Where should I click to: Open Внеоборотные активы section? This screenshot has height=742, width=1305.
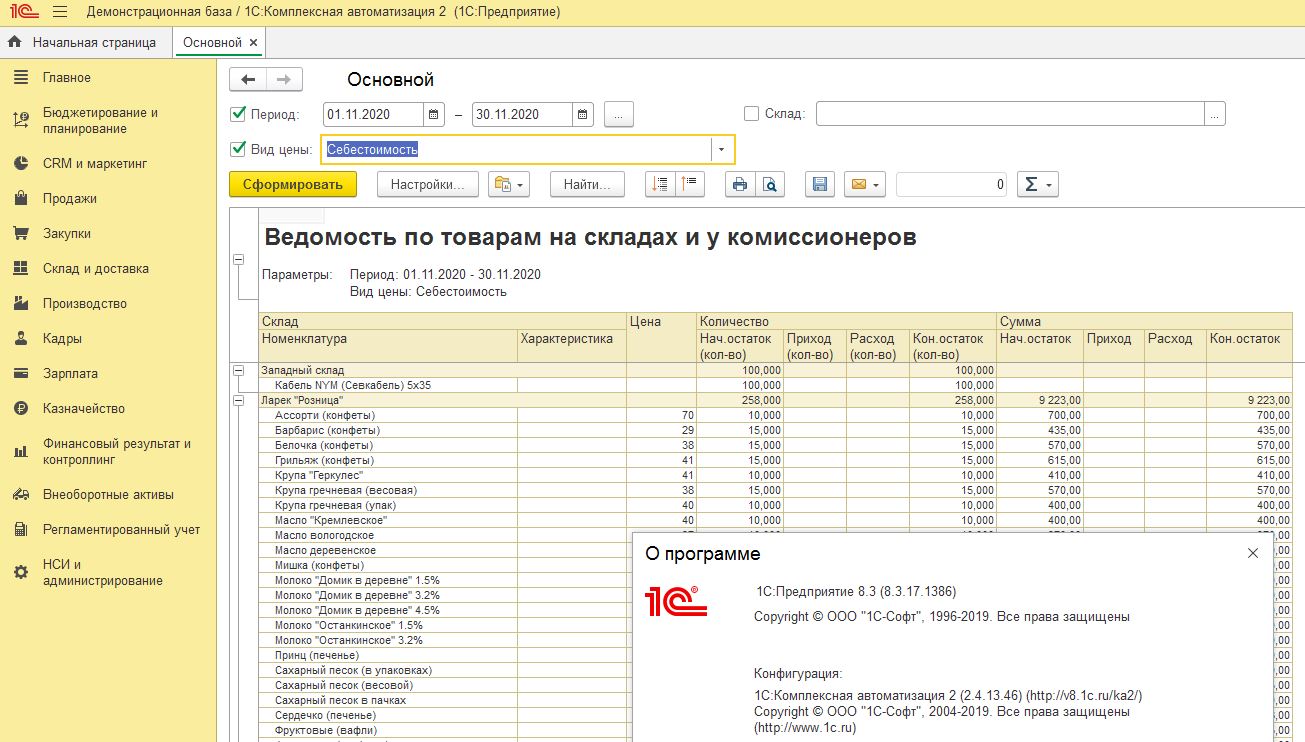coord(108,494)
